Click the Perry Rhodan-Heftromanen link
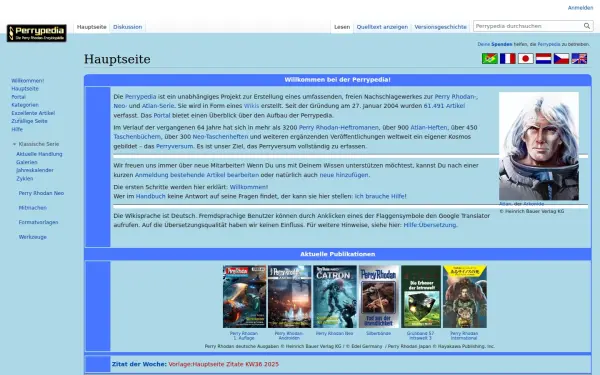This screenshot has width=600, height=375. [x=339, y=127]
